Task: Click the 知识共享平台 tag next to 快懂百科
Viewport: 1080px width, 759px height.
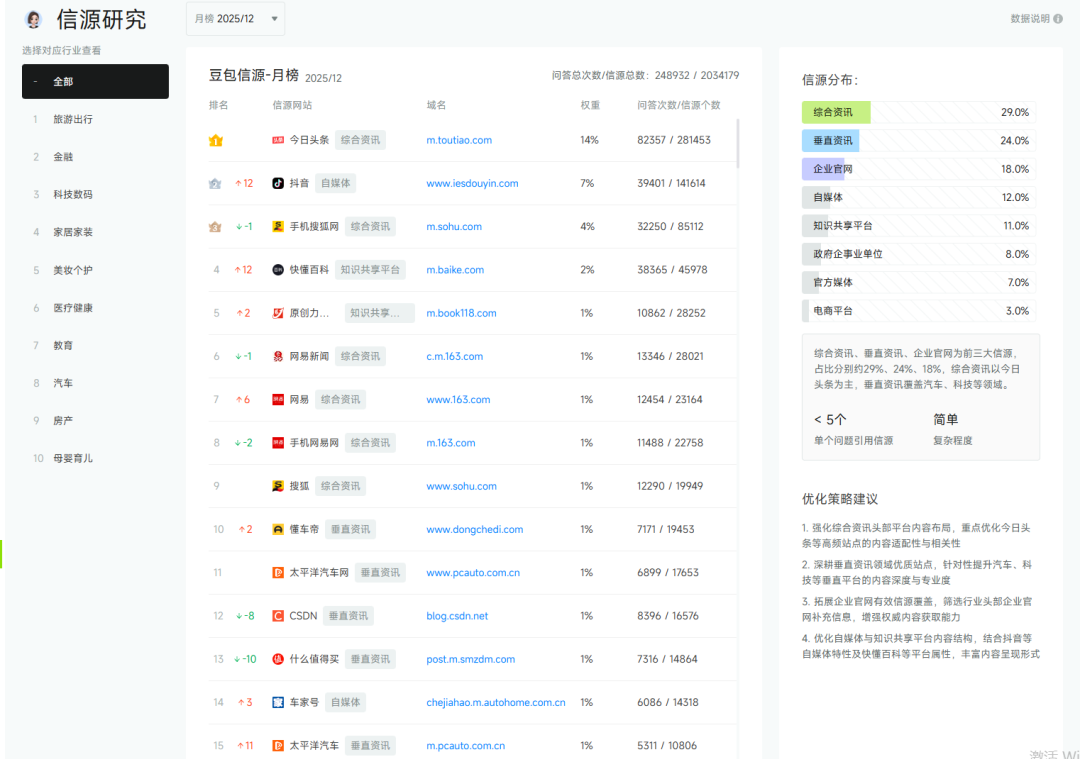Action: [x=370, y=270]
